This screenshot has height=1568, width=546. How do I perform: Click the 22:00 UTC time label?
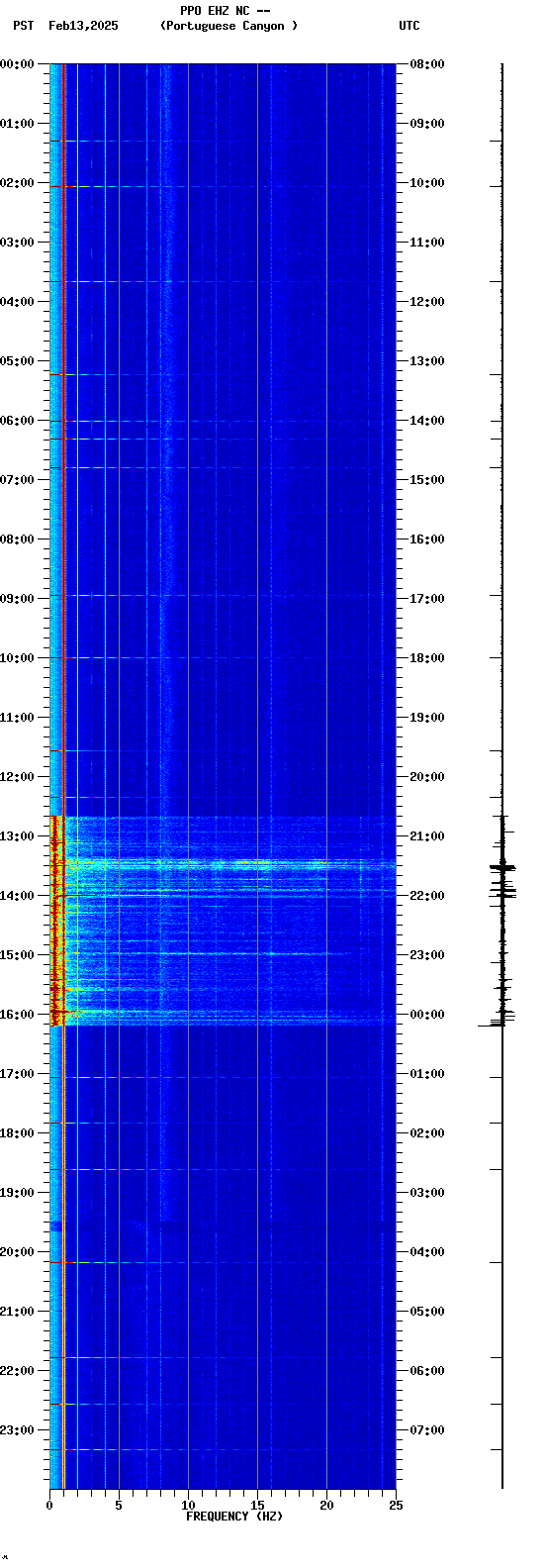point(426,896)
